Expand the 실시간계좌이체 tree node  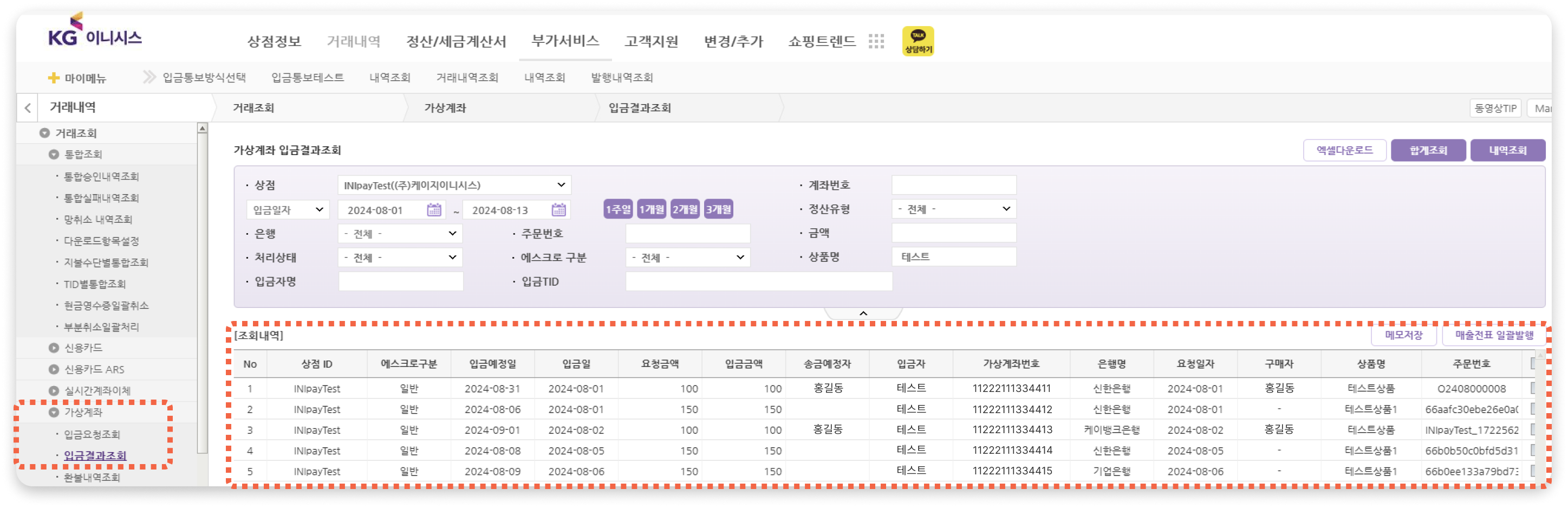pyautogui.click(x=54, y=390)
